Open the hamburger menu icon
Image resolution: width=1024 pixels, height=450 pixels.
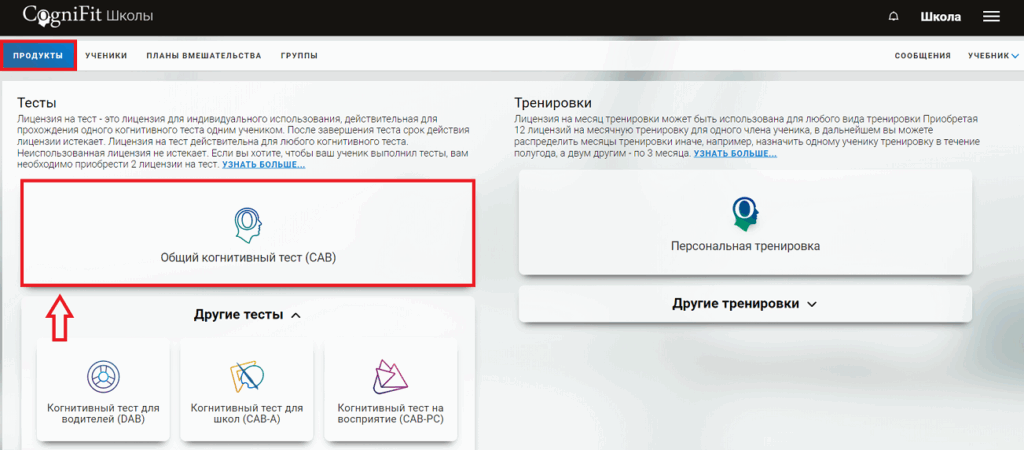click(x=991, y=17)
